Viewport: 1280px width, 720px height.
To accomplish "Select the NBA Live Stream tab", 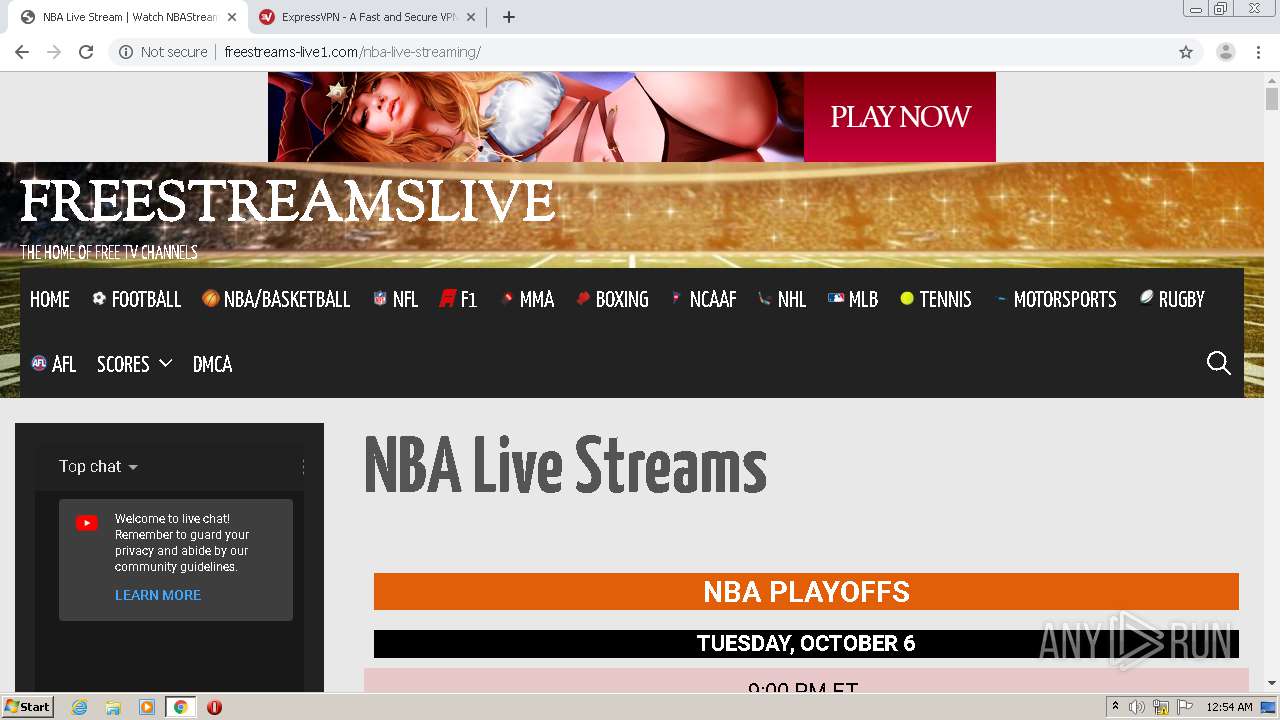I will tap(128, 17).
